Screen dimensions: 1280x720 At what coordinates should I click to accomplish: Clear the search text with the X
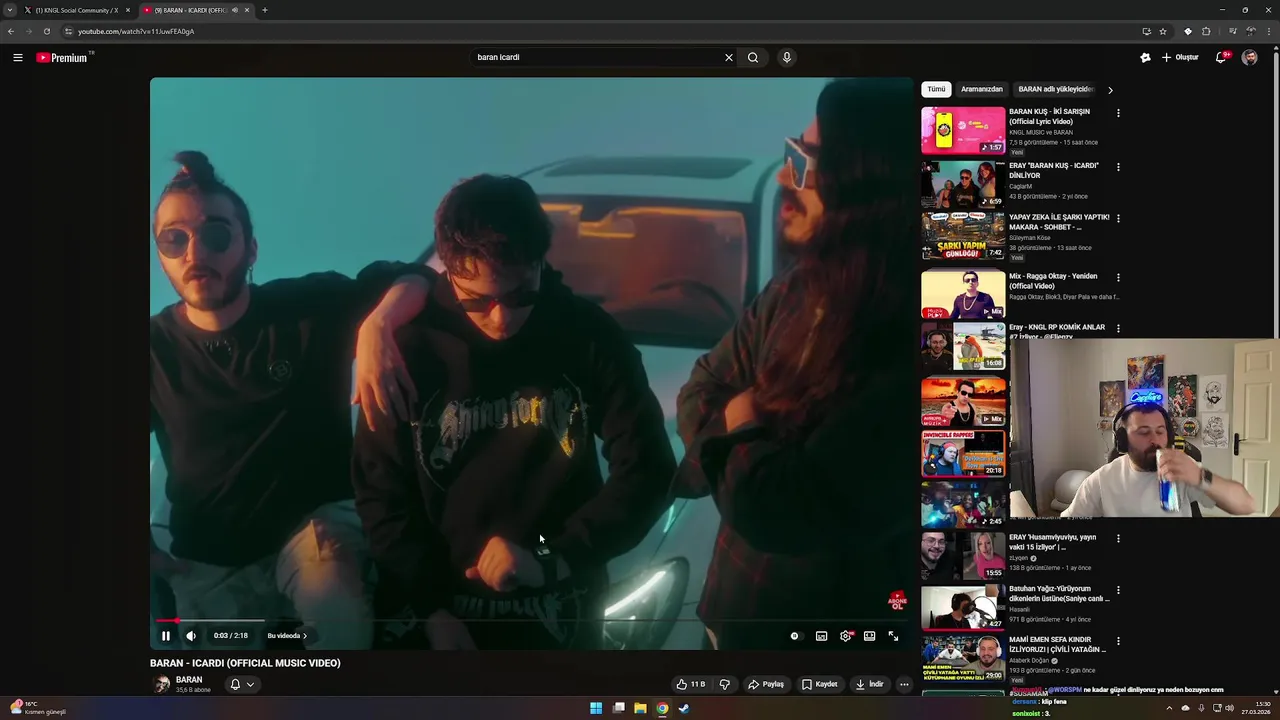click(x=729, y=57)
